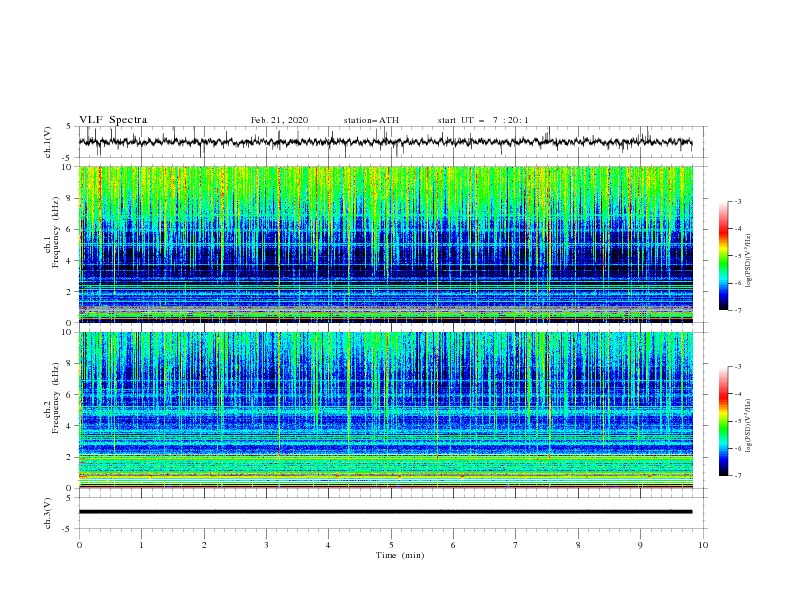Click the "6" kHz tick of ch.2 spectrogram
This screenshot has width=792, height=612.
(69, 395)
